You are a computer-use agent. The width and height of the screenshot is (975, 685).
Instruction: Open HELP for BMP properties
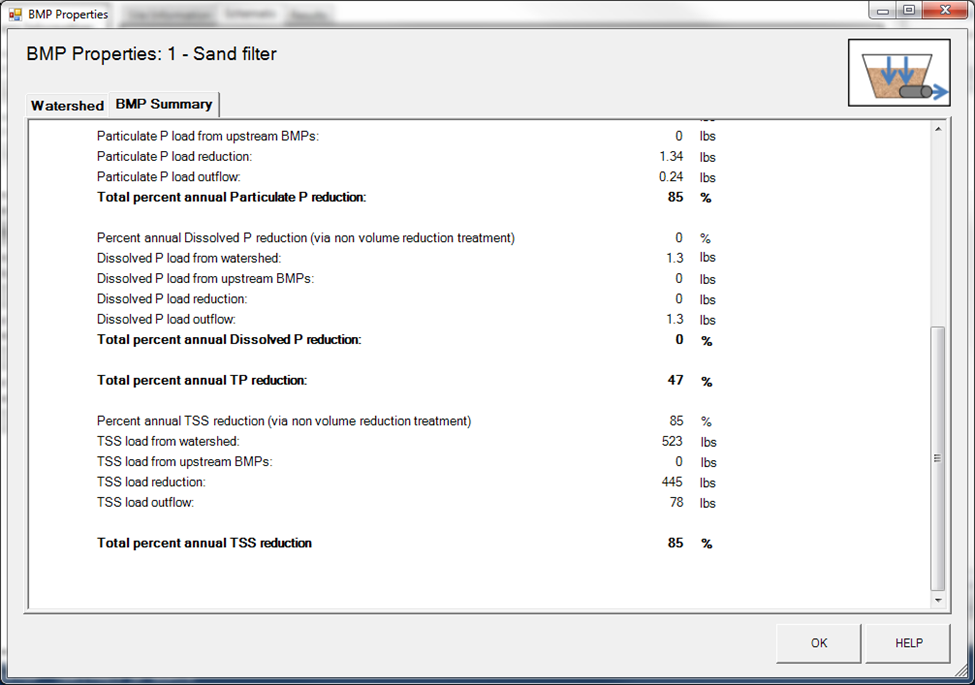pos(908,643)
